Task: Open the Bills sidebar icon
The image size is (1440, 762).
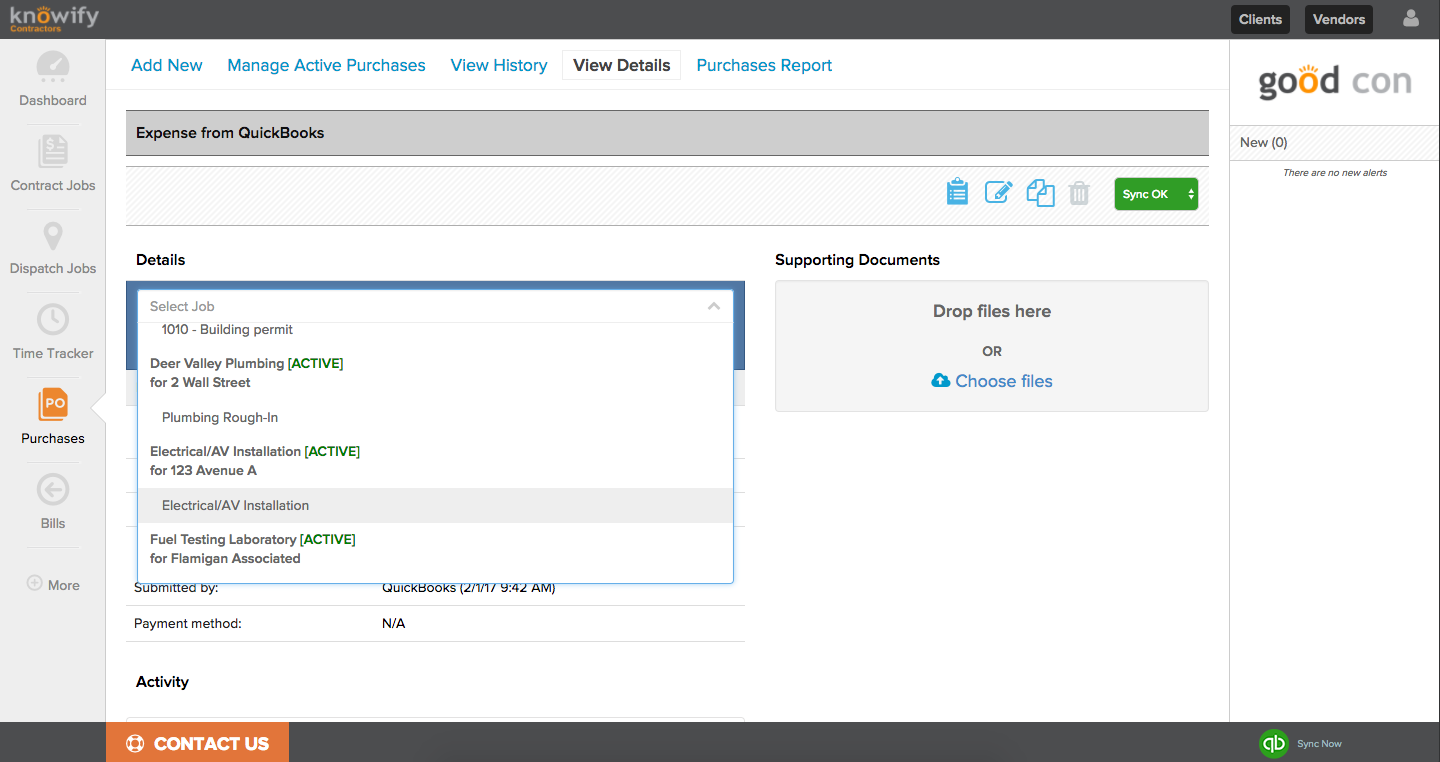Action: [53, 490]
